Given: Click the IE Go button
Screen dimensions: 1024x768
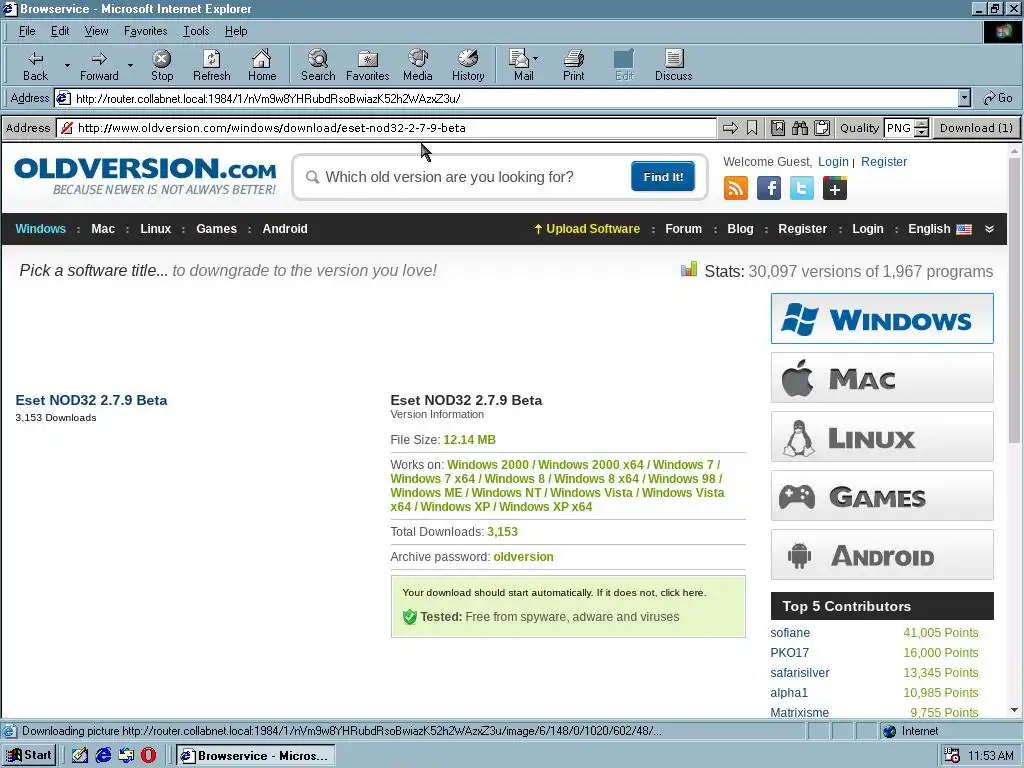Looking at the screenshot, I should tap(998, 98).
